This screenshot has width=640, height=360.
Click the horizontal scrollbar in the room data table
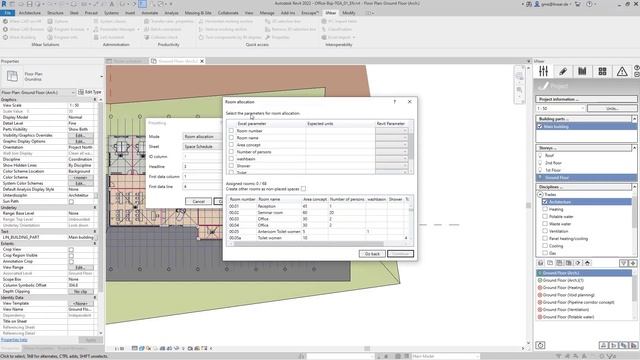[x=309, y=244]
